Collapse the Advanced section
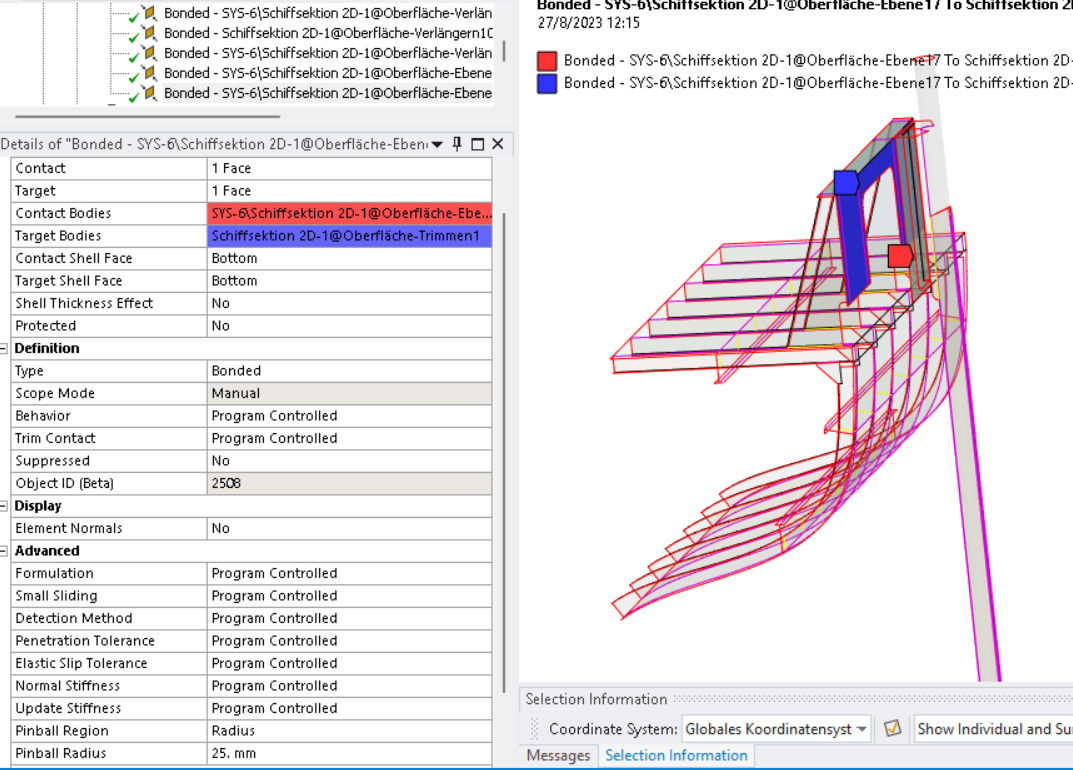The height and width of the screenshot is (770, 1073). click(x=3, y=551)
